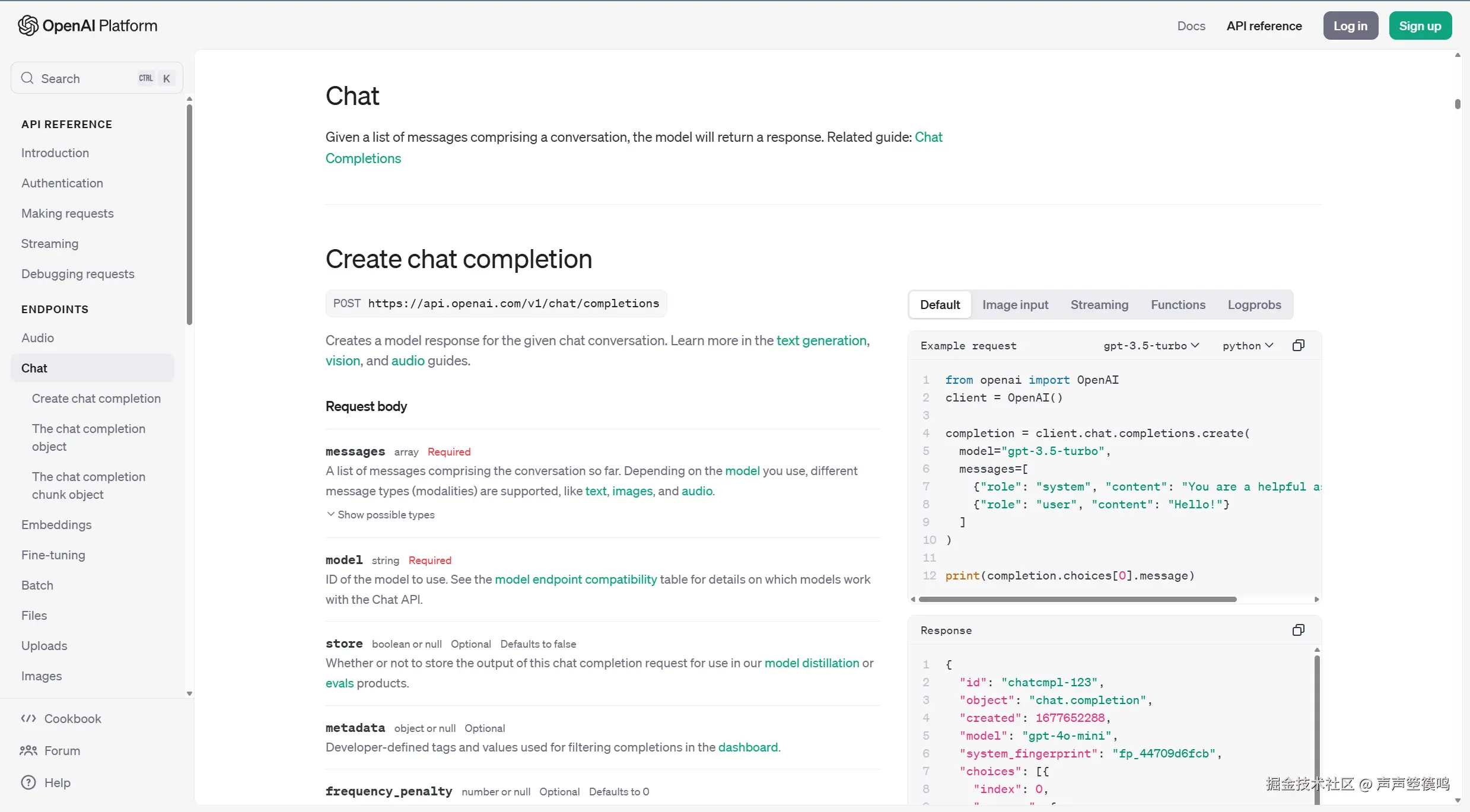The height and width of the screenshot is (812, 1470).
Task: Click the OpenAI logo icon
Action: point(28,26)
